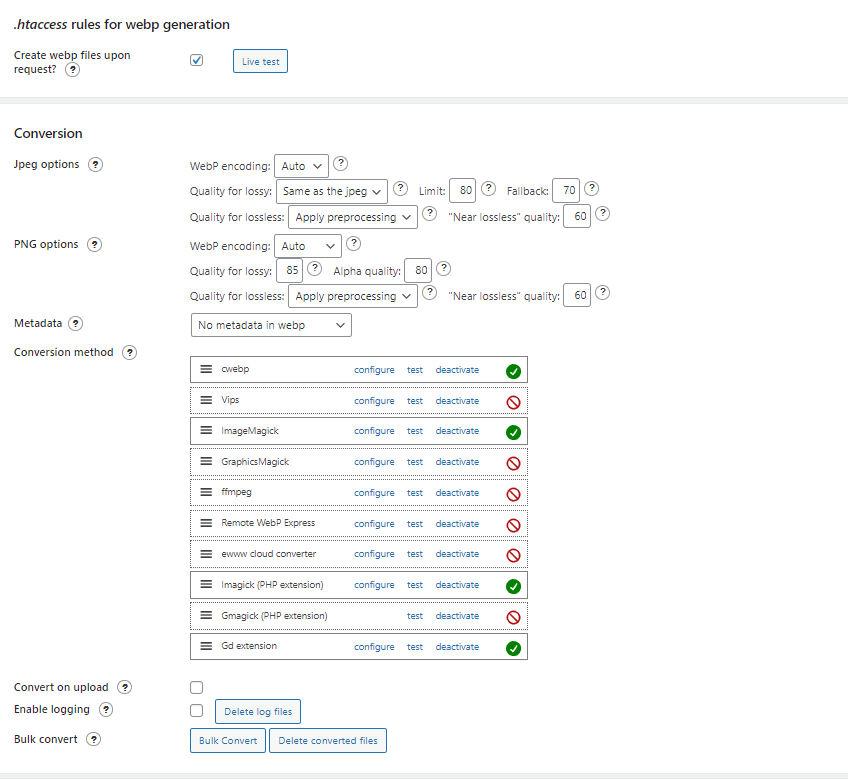Click drag handle of ImageMagick row

pyautogui.click(x=206, y=431)
